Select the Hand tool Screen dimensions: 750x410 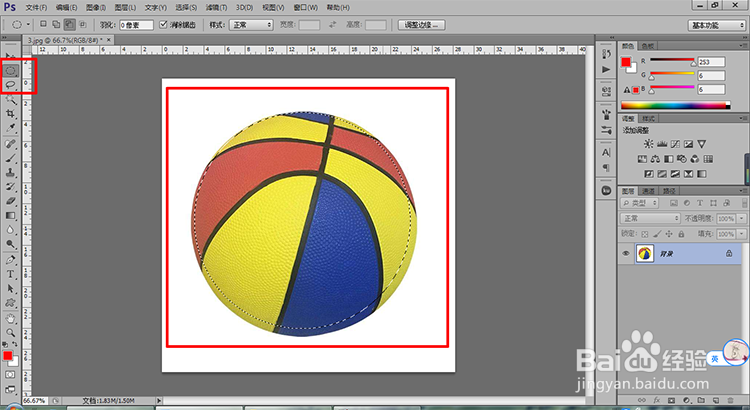click(11, 319)
